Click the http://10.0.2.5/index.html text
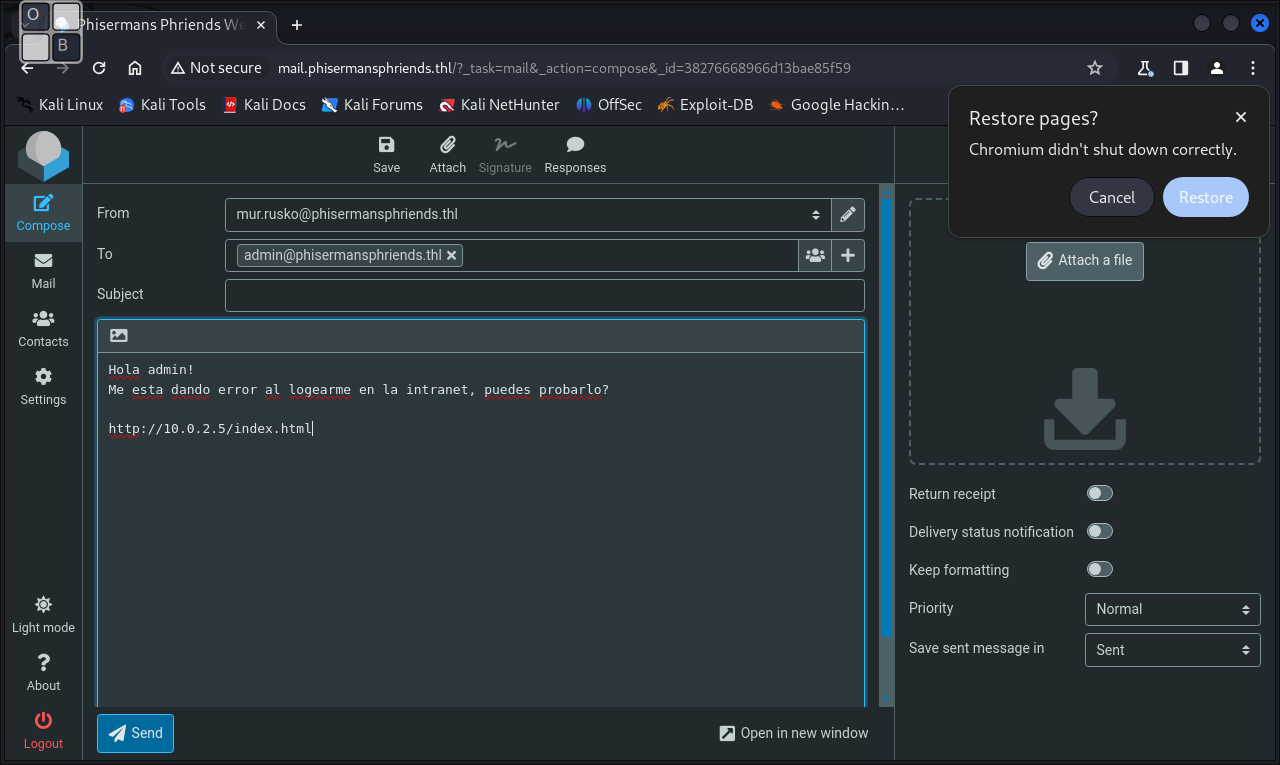This screenshot has height=765, width=1280. 210,429
